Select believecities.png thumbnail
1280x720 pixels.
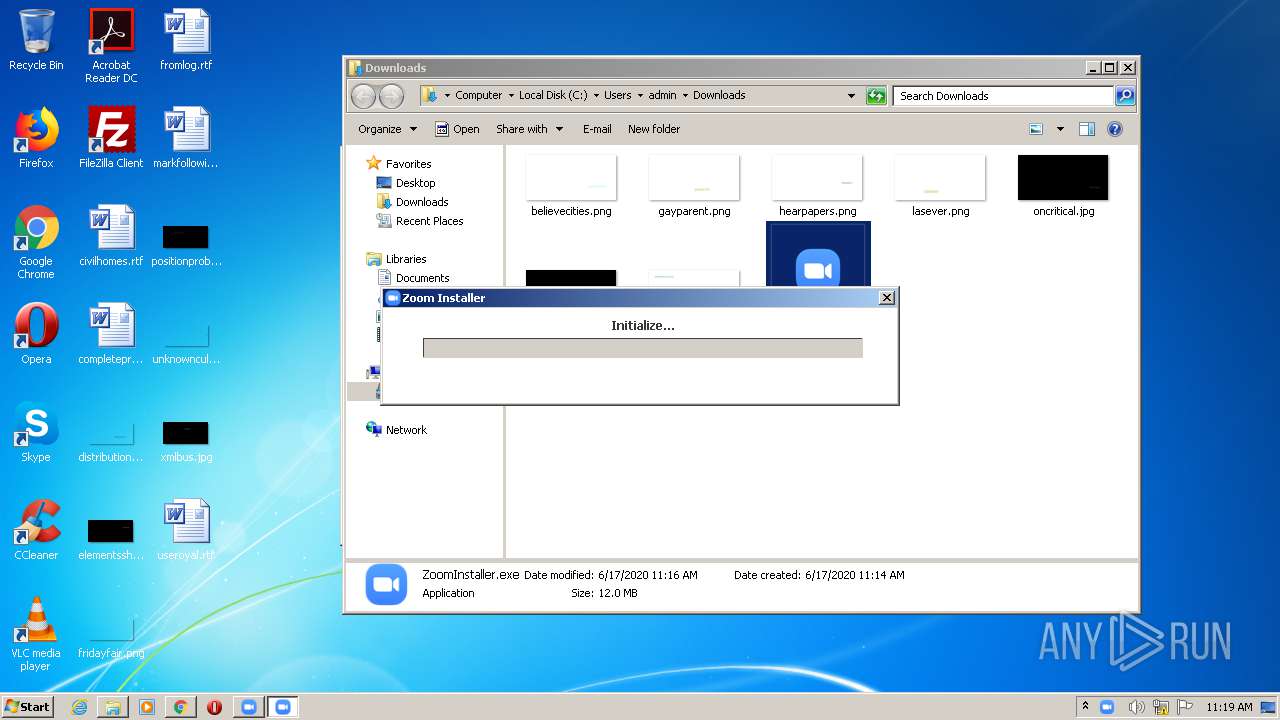(571, 186)
